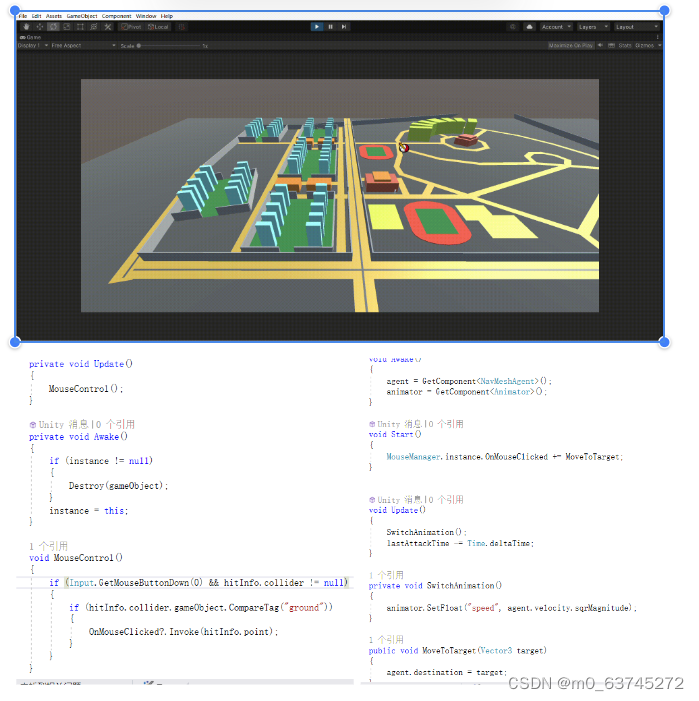Open the Account dropdown
Screen dimensions: 699x701
pos(556,27)
